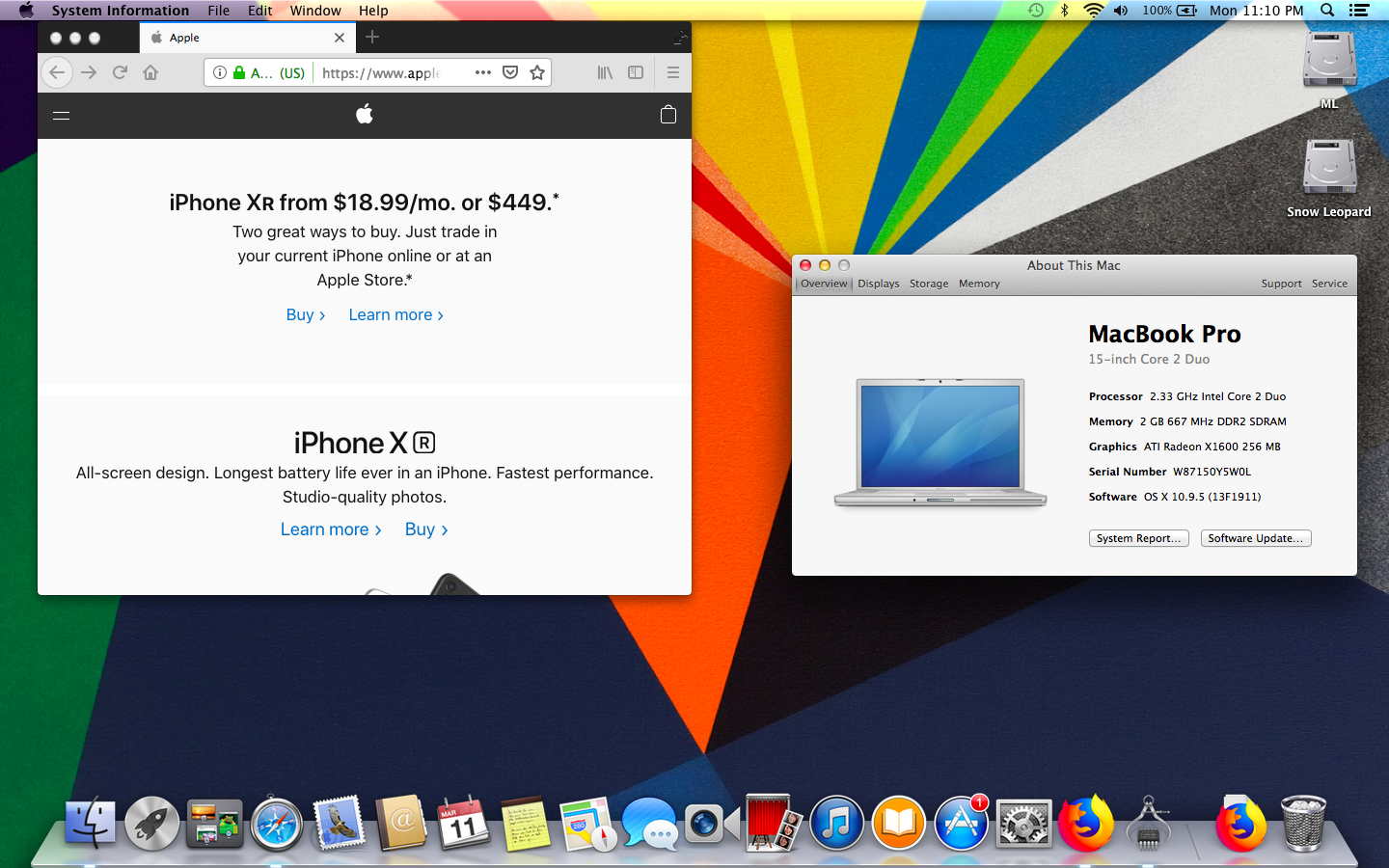Screen dimensions: 1389x868
Task: Close the Apple tab
Action: [x=340, y=38]
